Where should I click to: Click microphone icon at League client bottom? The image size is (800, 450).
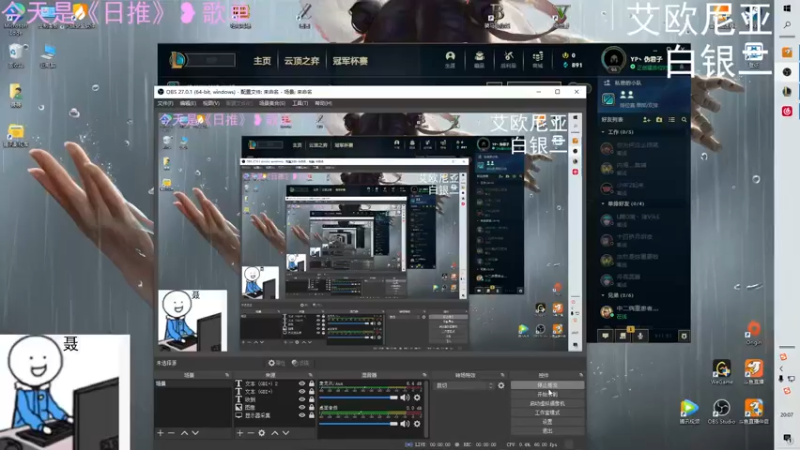(x=640, y=336)
